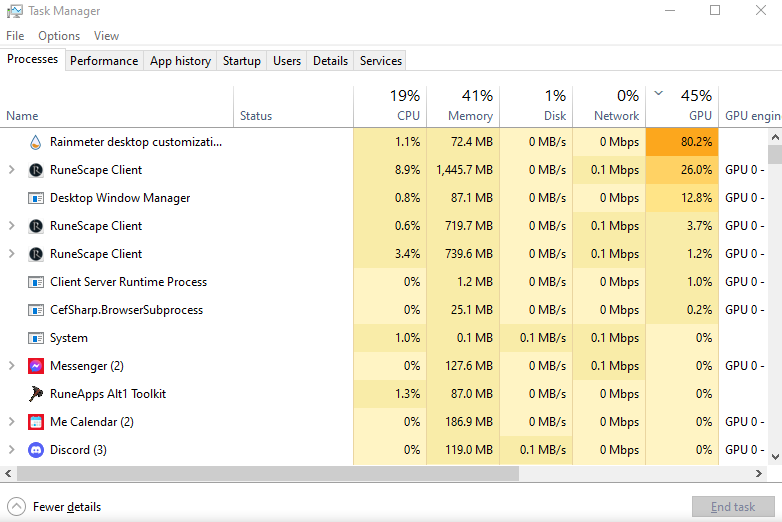Collapse view with Fewer details arrow icon
The height and width of the screenshot is (522, 782).
coord(16,507)
